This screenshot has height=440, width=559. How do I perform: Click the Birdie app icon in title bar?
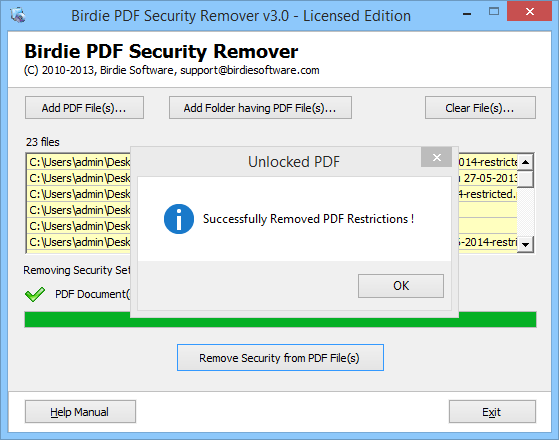17,15
